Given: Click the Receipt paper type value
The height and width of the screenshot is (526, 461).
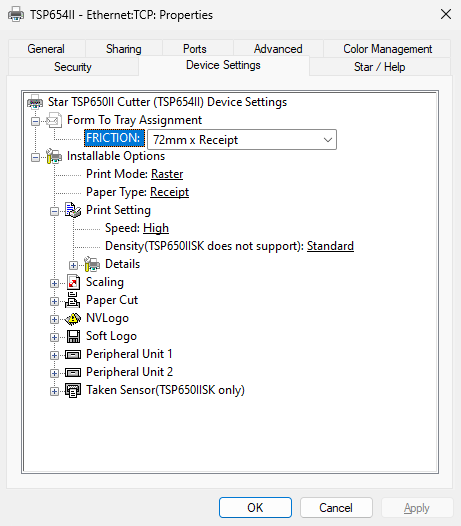Looking at the screenshot, I should (169, 192).
